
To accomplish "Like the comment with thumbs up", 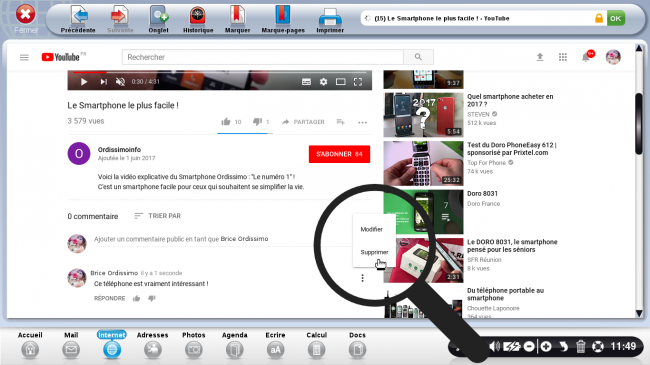I will click(136, 298).
